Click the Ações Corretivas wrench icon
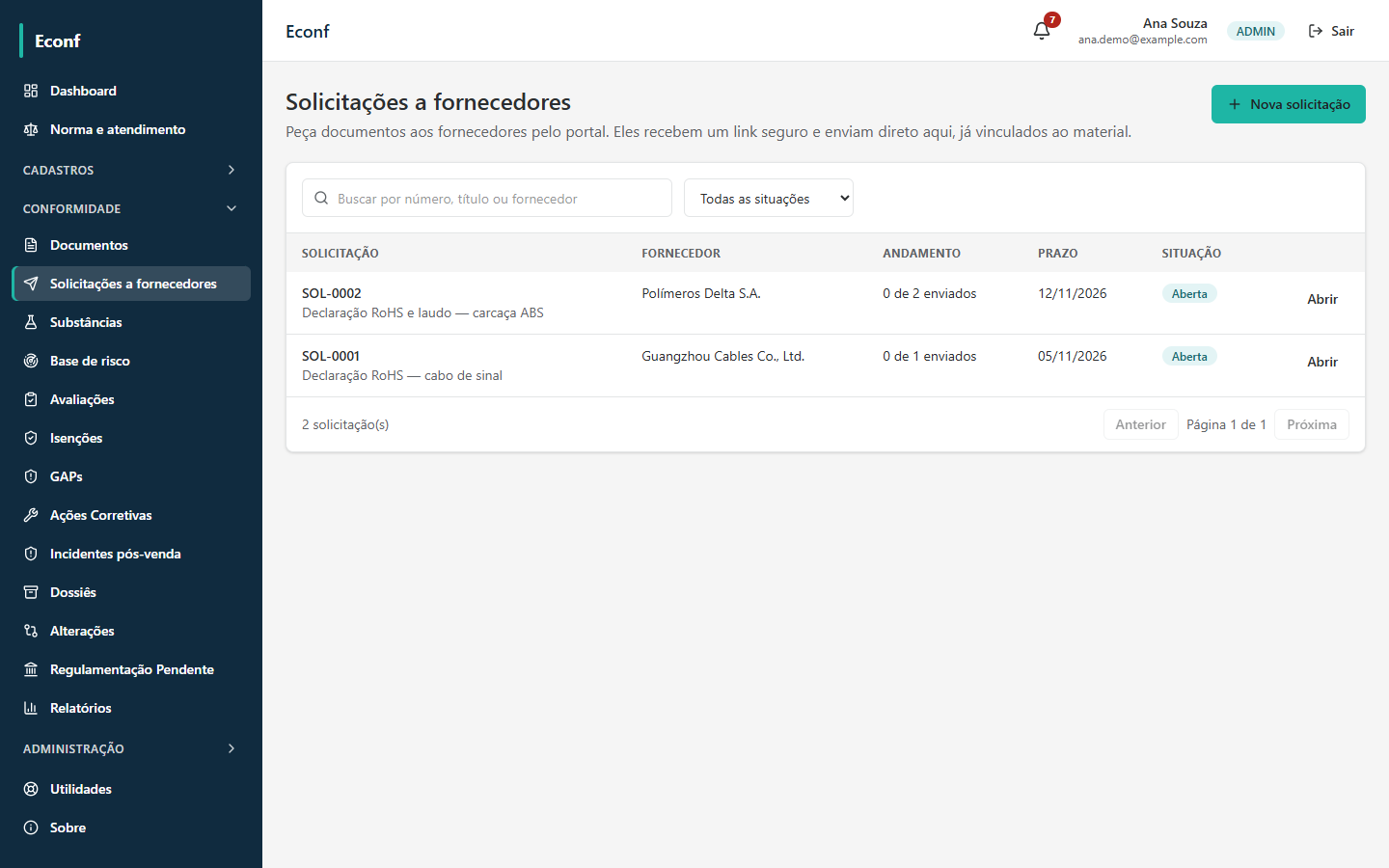Image resolution: width=1389 pixels, height=868 pixels. pos(31,515)
